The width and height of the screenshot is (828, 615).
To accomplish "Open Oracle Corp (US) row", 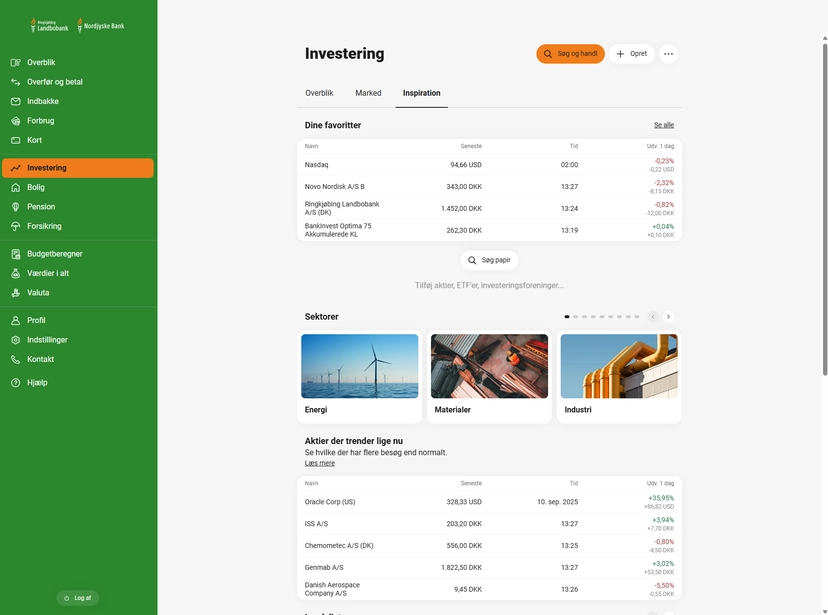I will [x=490, y=502].
